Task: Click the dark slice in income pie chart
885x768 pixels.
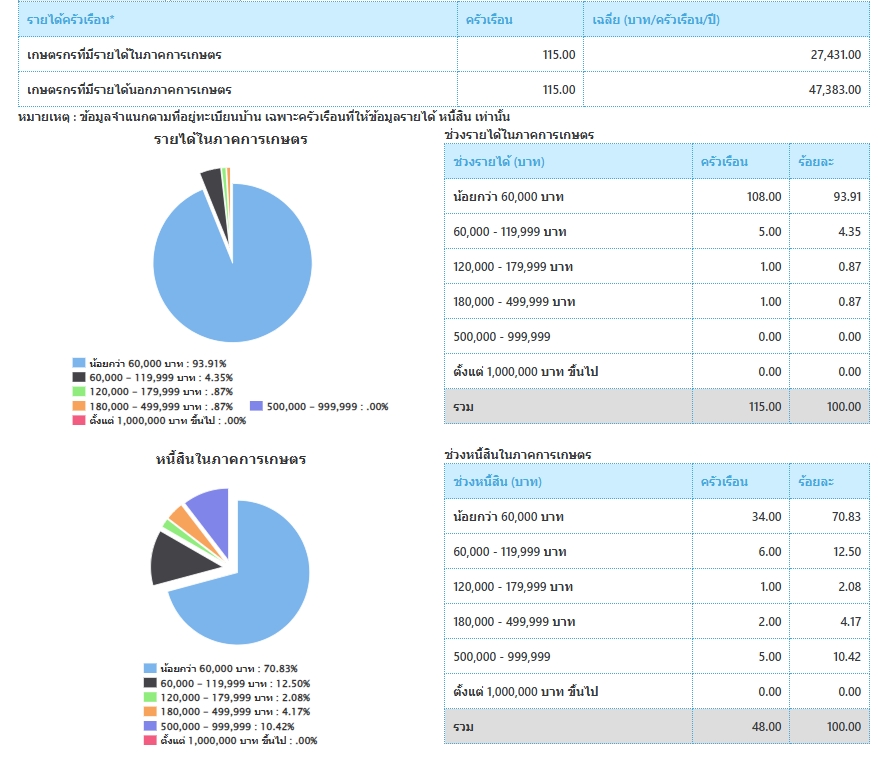Action: tap(212, 179)
